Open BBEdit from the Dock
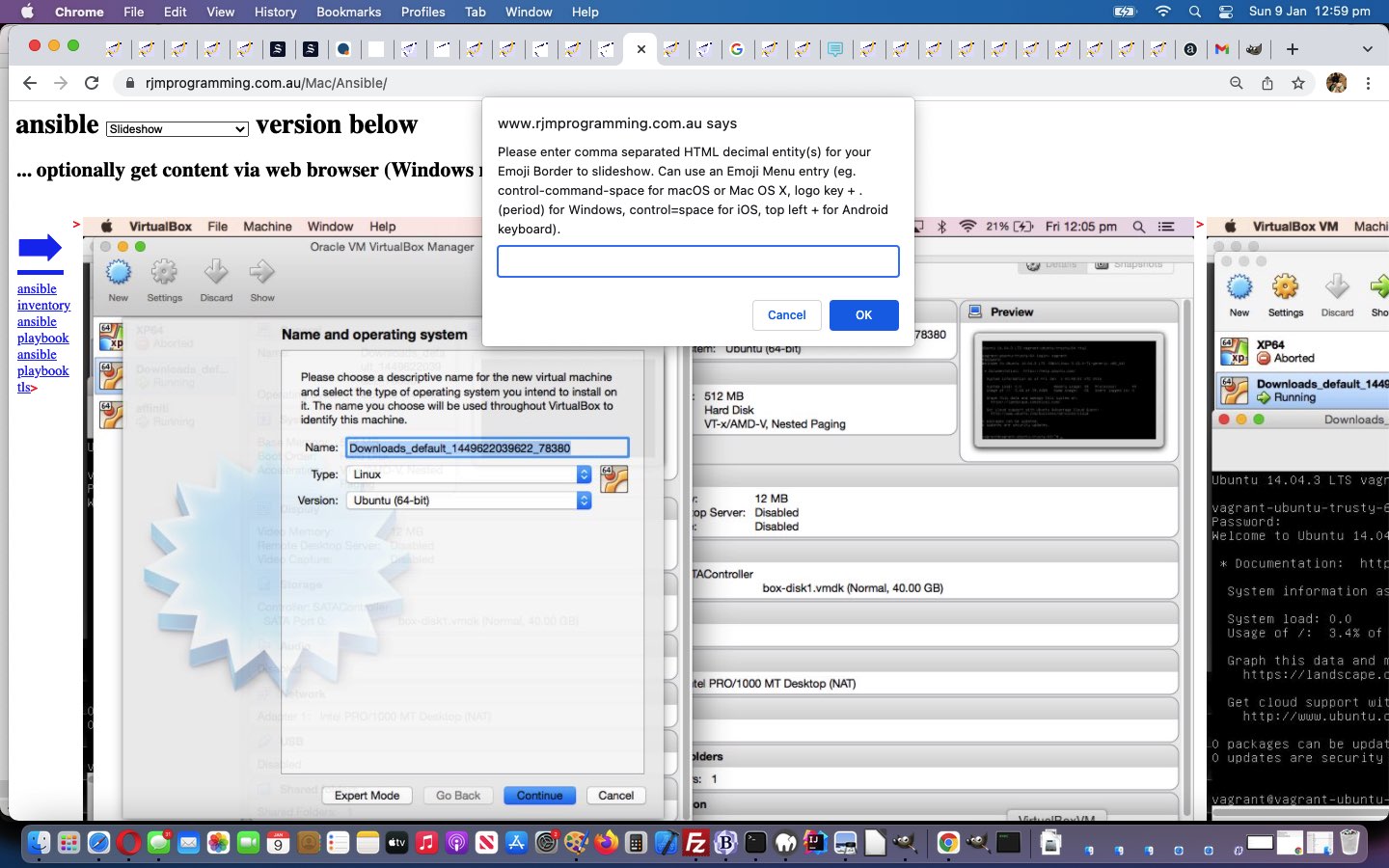The image size is (1389, 868). (725, 843)
